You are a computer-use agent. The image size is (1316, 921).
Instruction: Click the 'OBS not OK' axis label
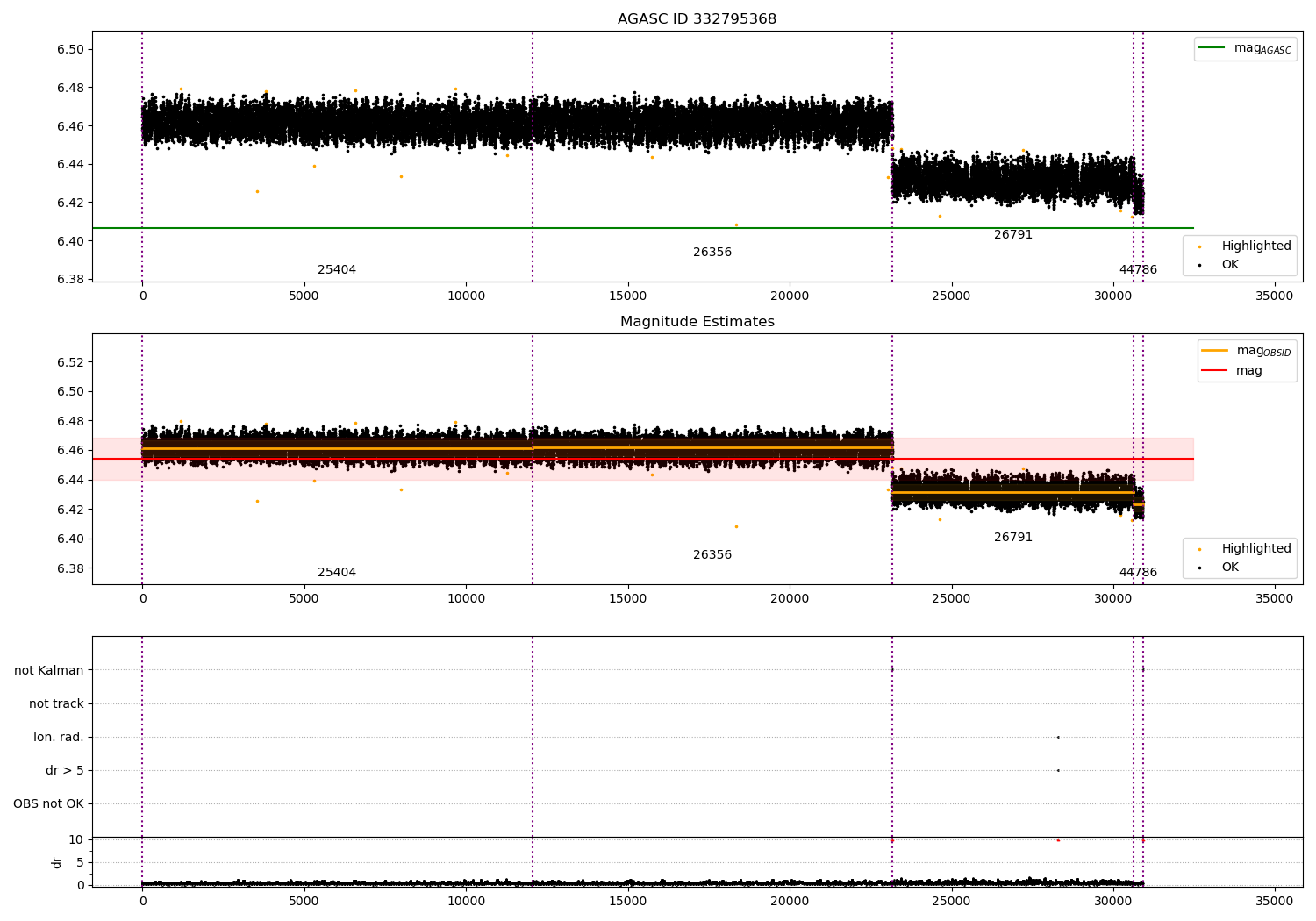point(49,803)
